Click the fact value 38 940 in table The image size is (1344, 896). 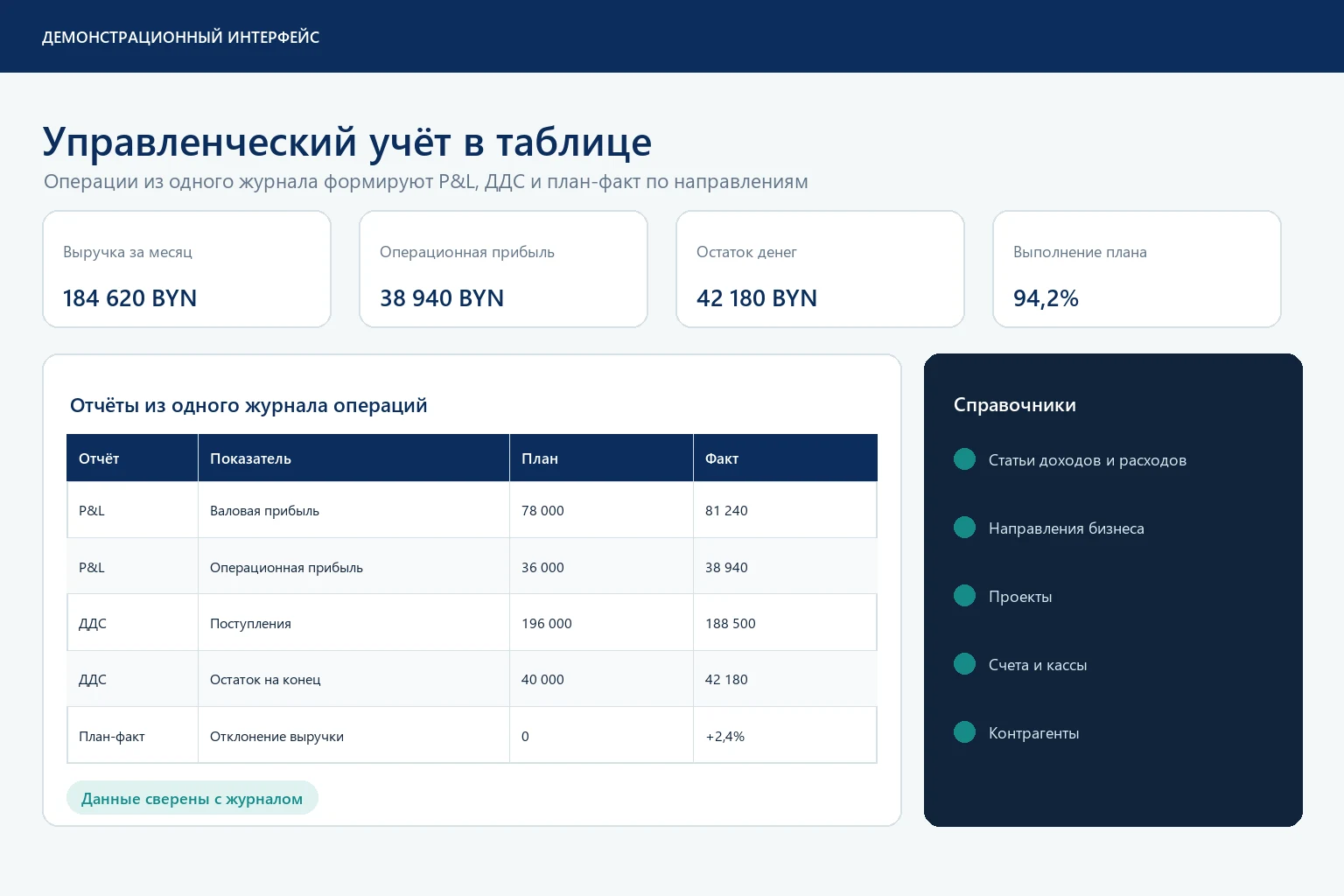click(726, 567)
